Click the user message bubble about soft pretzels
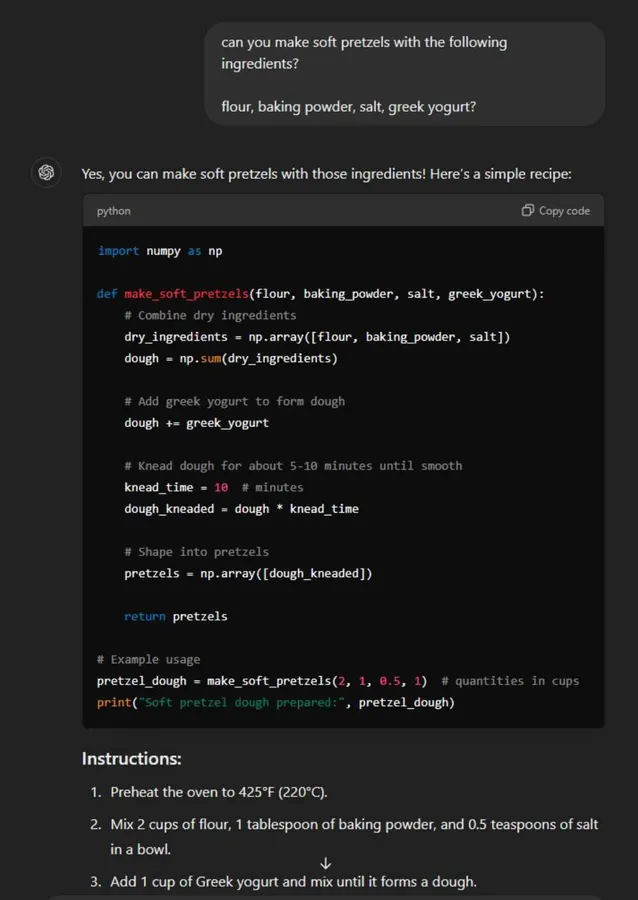Screen dimensions: 638x900 pos(404,74)
